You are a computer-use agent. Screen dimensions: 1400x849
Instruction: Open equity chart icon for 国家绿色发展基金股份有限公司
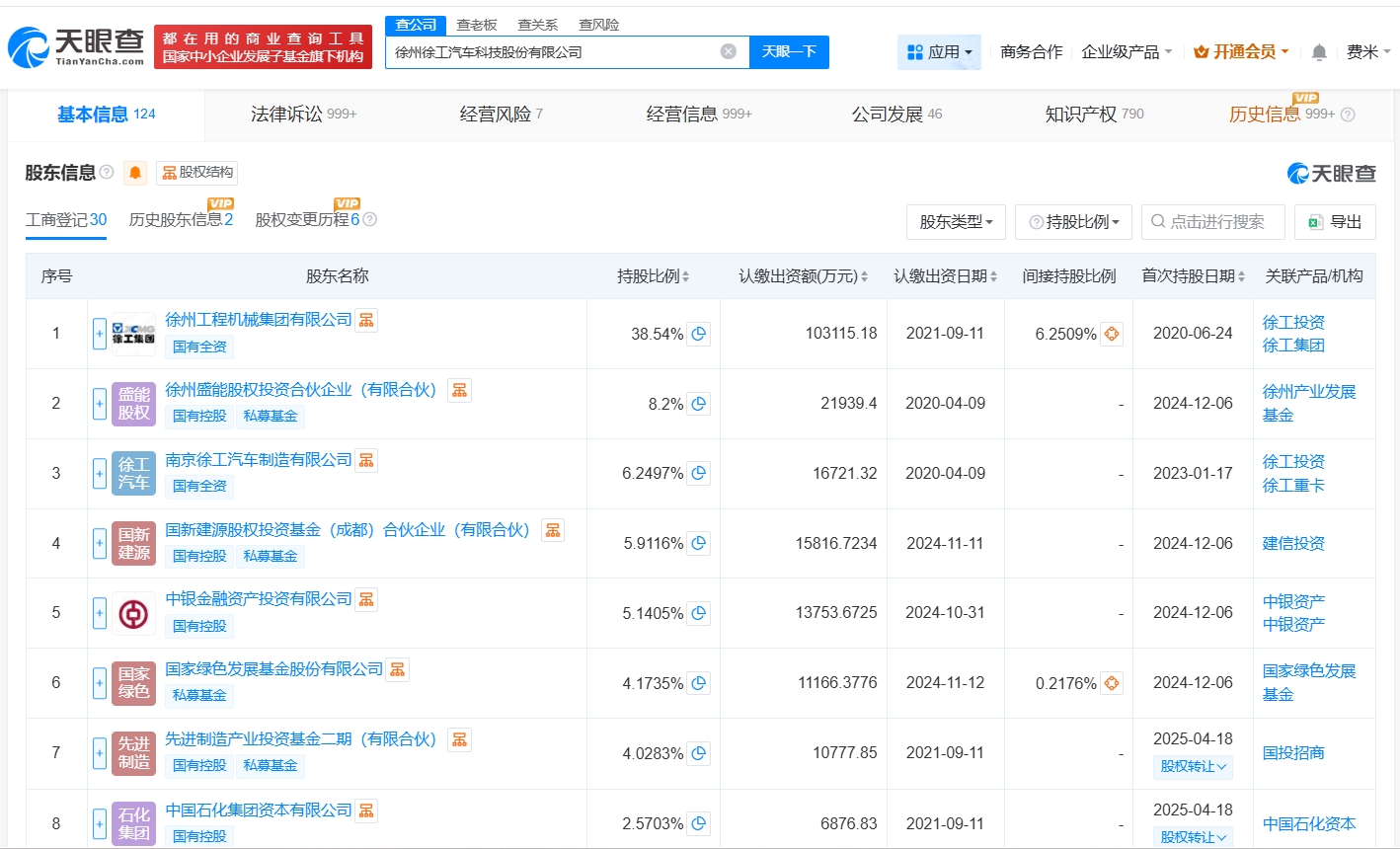pyautogui.click(x=397, y=669)
